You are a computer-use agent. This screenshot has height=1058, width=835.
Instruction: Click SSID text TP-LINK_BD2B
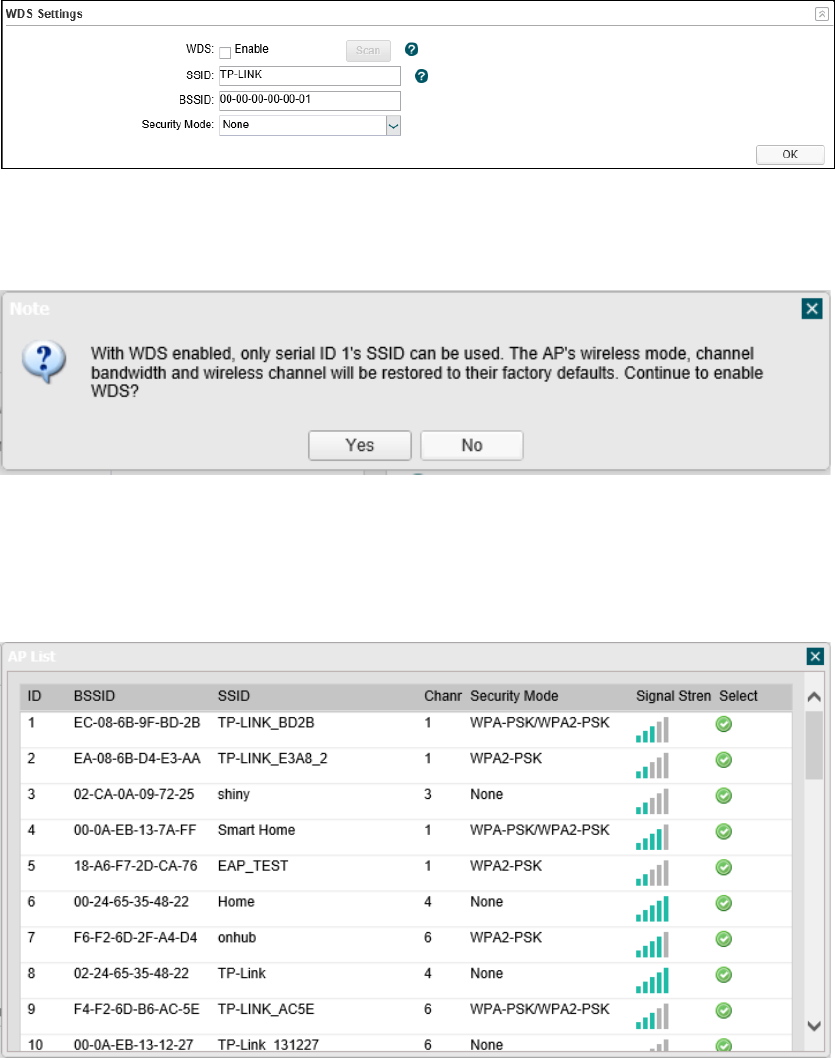(x=266, y=723)
